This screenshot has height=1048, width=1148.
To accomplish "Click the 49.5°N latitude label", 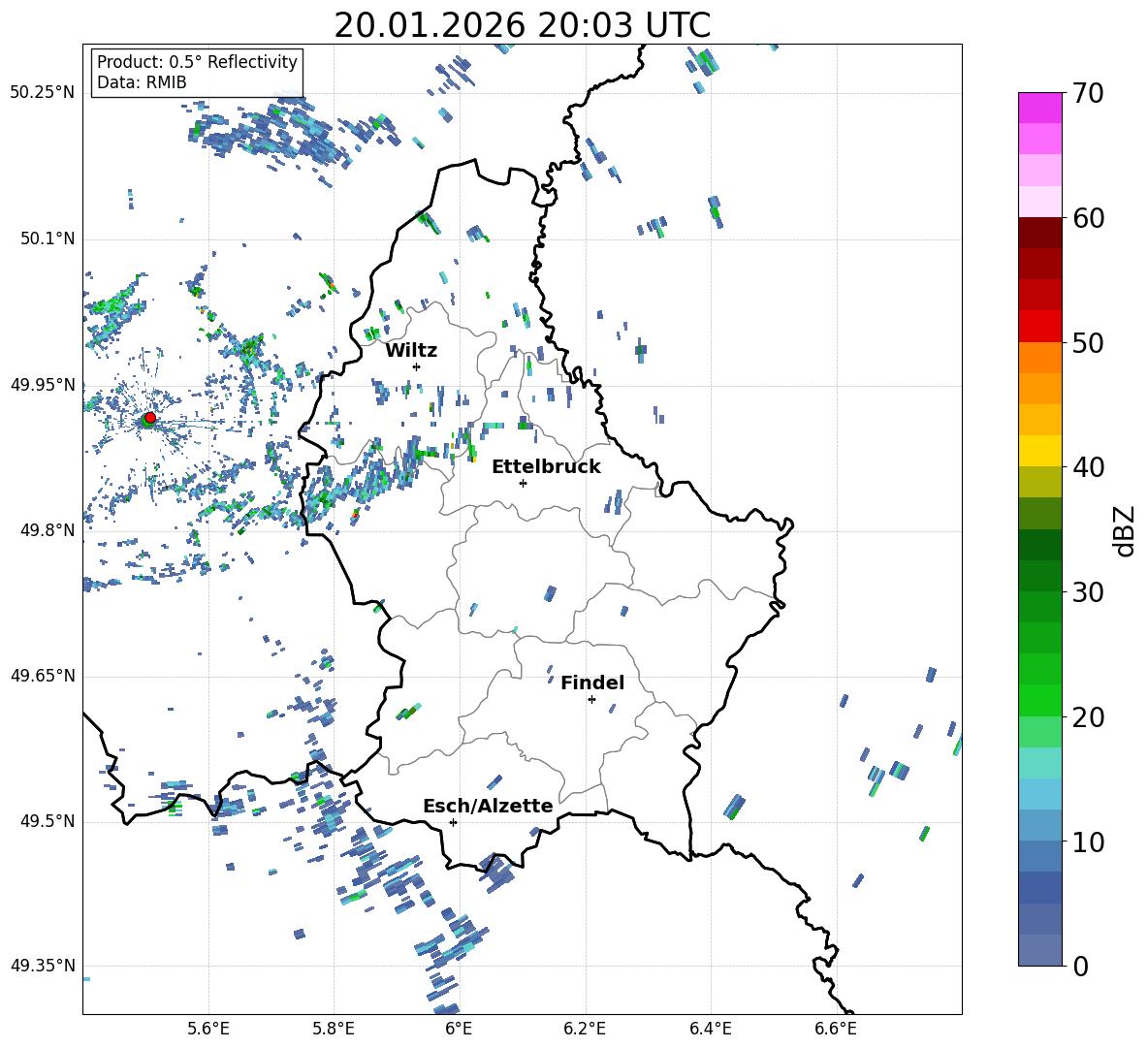I will pyautogui.click(x=47, y=821).
